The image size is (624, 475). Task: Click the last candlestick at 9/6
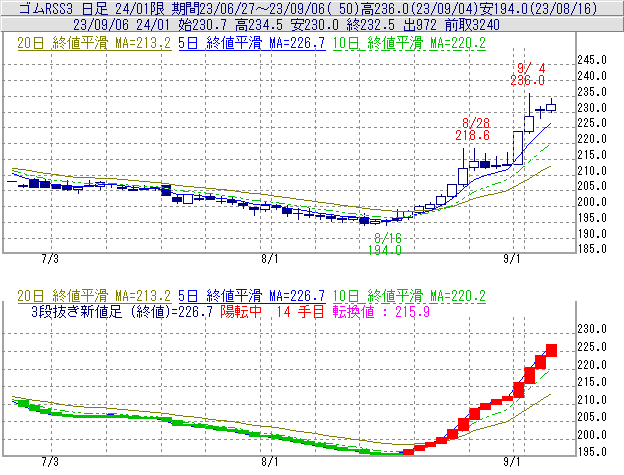(551, 106)
